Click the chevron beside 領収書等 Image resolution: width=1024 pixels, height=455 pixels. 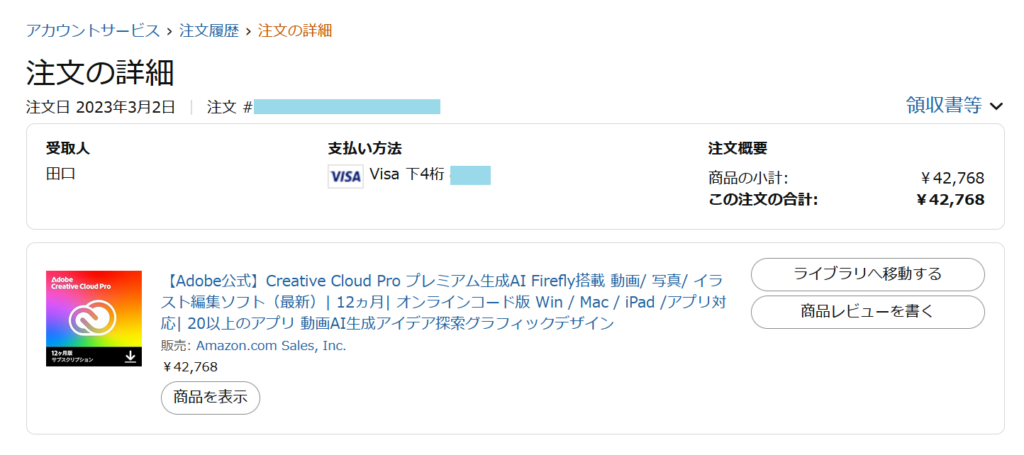coord(996,106)
